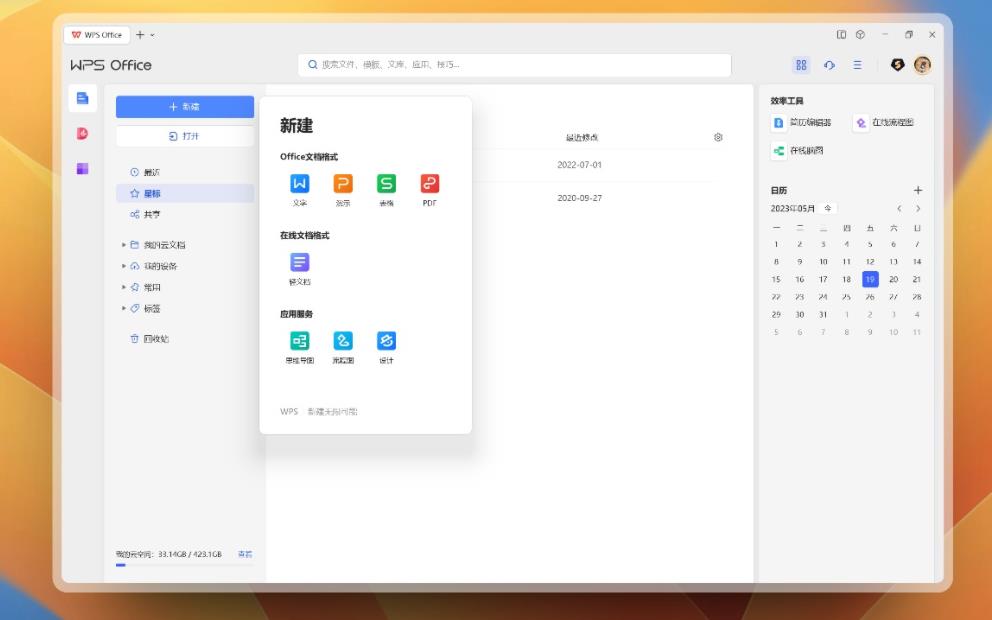The width and height of the screenshot is (992, 620).
Task: Click the cloud storage usage bar
Action: 185,565
